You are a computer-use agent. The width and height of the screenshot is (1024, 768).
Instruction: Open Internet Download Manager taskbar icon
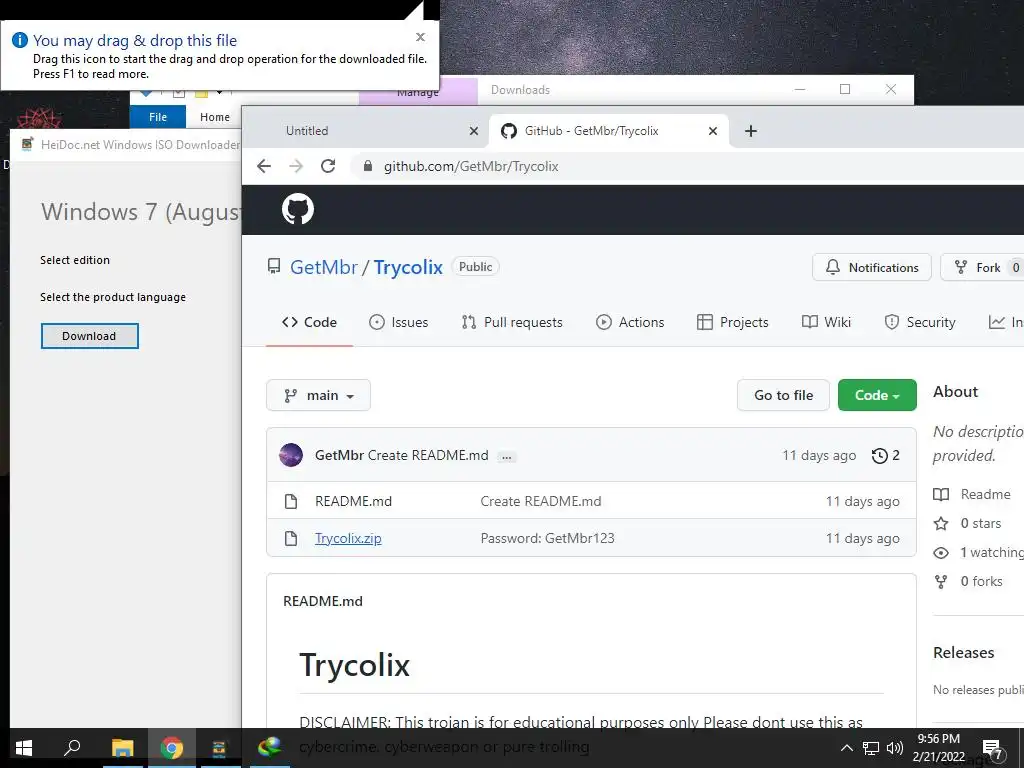tap(269, 746)
